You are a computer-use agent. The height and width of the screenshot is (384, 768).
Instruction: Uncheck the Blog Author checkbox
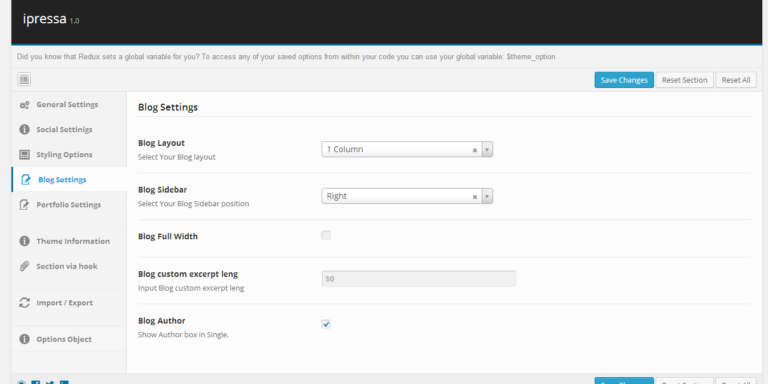[x=326, y=324]
